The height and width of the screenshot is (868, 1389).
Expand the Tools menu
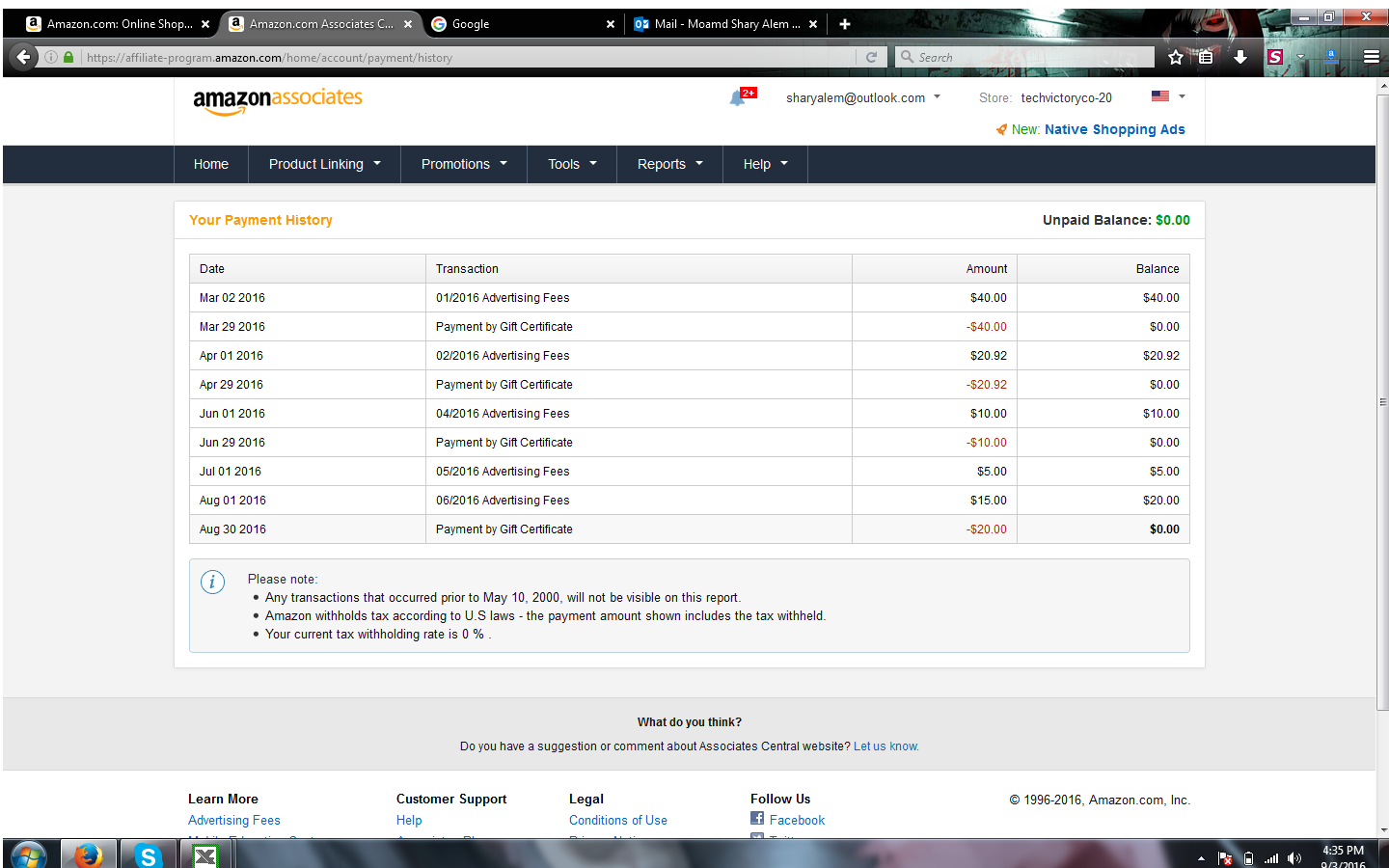572,164
